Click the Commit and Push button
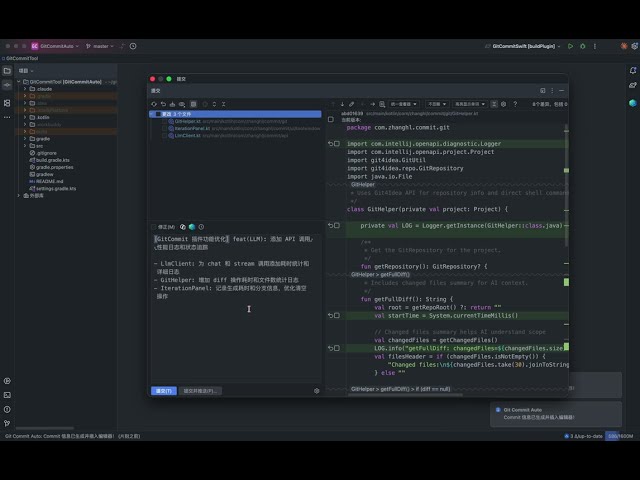Screen dimensions: 640x480 (x=200, y=391)
